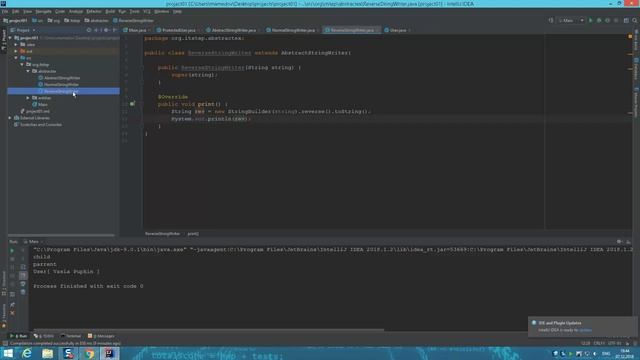The width and height of the screenshot is (640, 360).
Task: Open the Terminal tool window button
Action: click(71, 336)
